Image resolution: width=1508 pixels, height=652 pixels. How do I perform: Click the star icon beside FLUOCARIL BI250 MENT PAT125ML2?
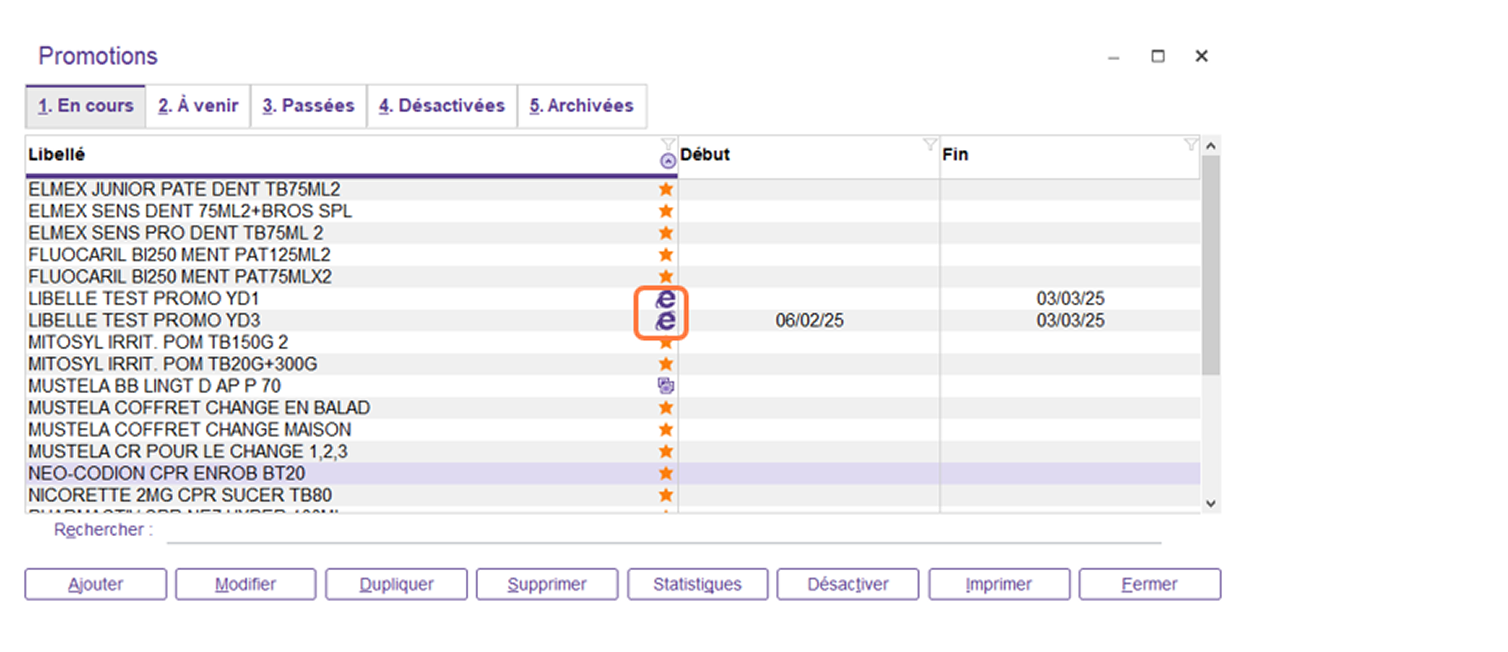[666, 255]
